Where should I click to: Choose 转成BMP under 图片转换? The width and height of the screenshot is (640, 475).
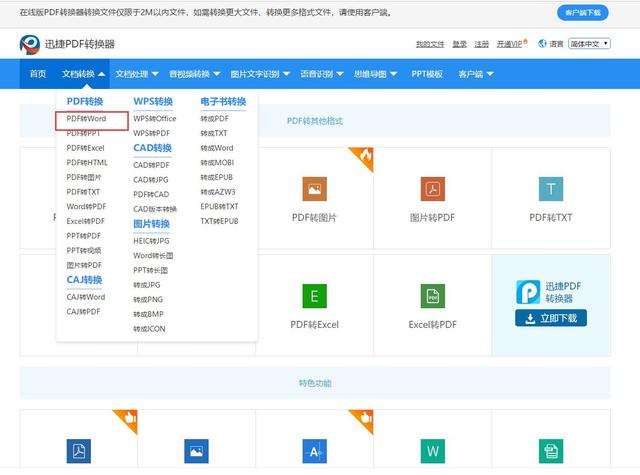pyautogui.click(x=148, y=314)
